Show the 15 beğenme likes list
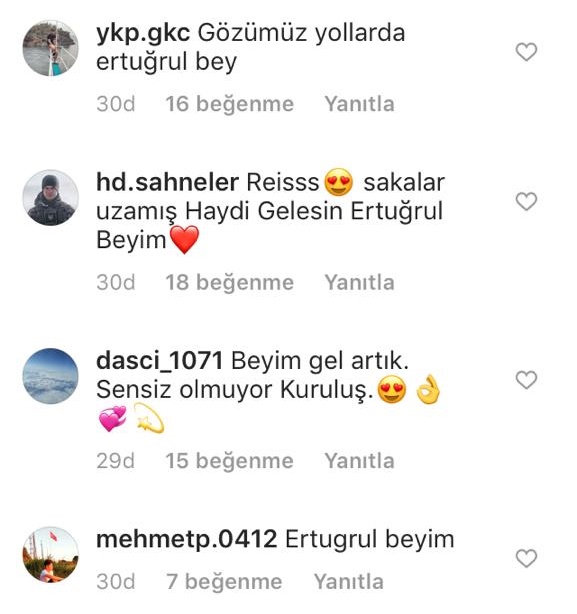 (229, 461)
